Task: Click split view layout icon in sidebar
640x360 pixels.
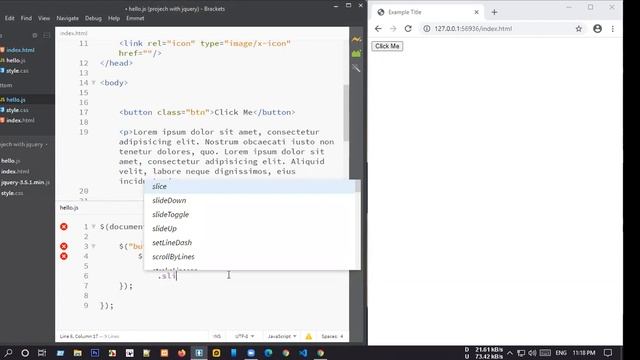Action: (47, 36)
